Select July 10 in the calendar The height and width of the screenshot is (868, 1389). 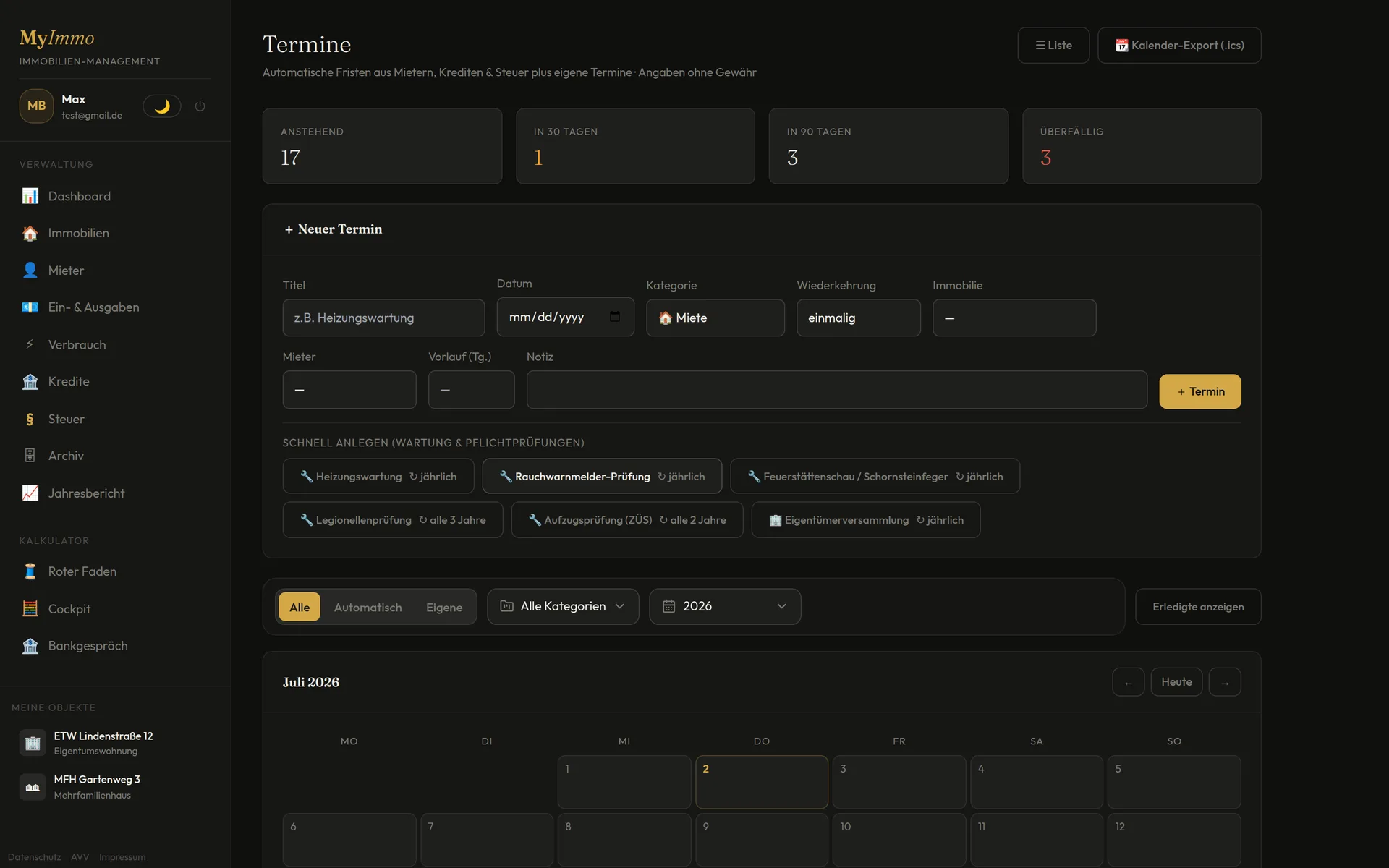click(899, 840)
